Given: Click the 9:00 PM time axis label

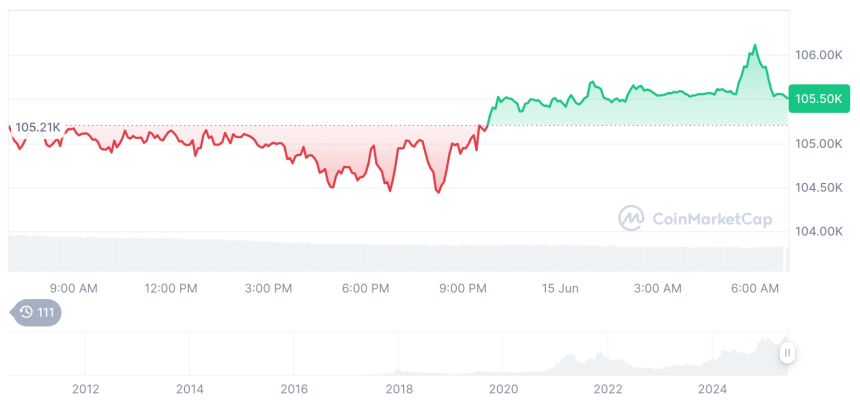Looking at the screenshot, I should pyautogui.click(x=463, y=288).
